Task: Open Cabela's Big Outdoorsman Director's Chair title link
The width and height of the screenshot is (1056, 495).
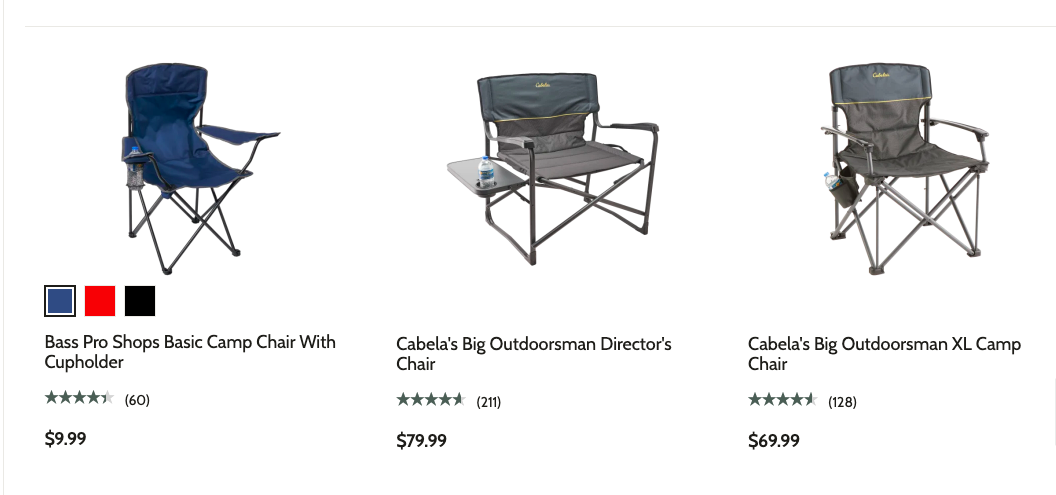Action: pyautogui.click(x=533, y=353)
